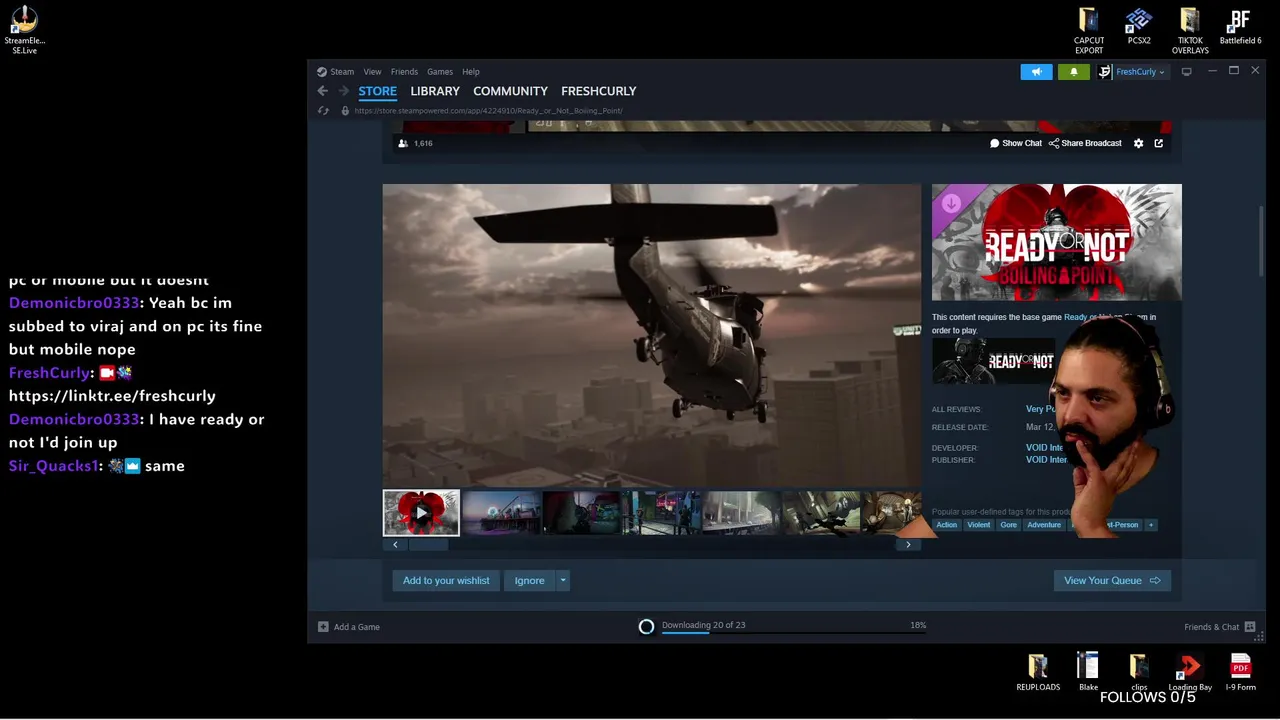Select the Adventure tag
Image resolution: width=1280 pixels, height=720 pixels.
coord(1044,525)
